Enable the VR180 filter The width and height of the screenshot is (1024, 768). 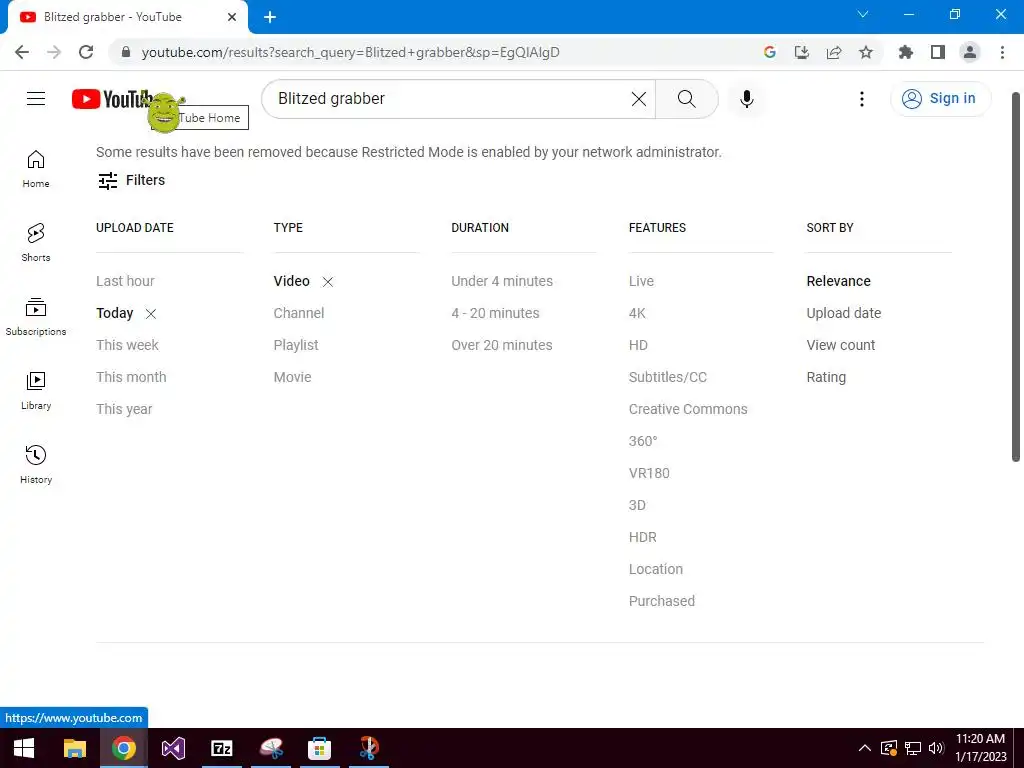coord(649,473)
